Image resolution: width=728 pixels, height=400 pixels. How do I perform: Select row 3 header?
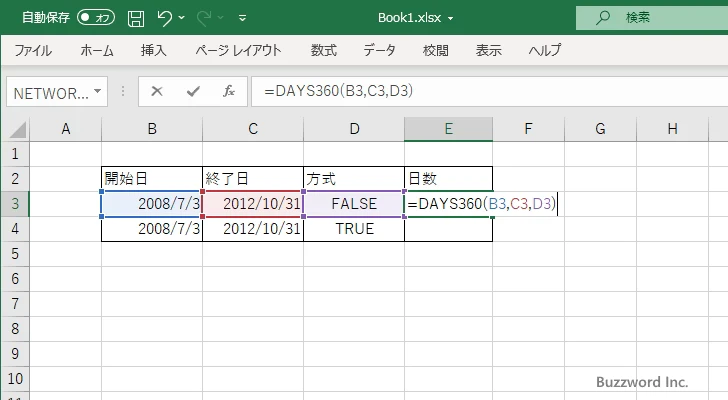click(x=15, y=204)
